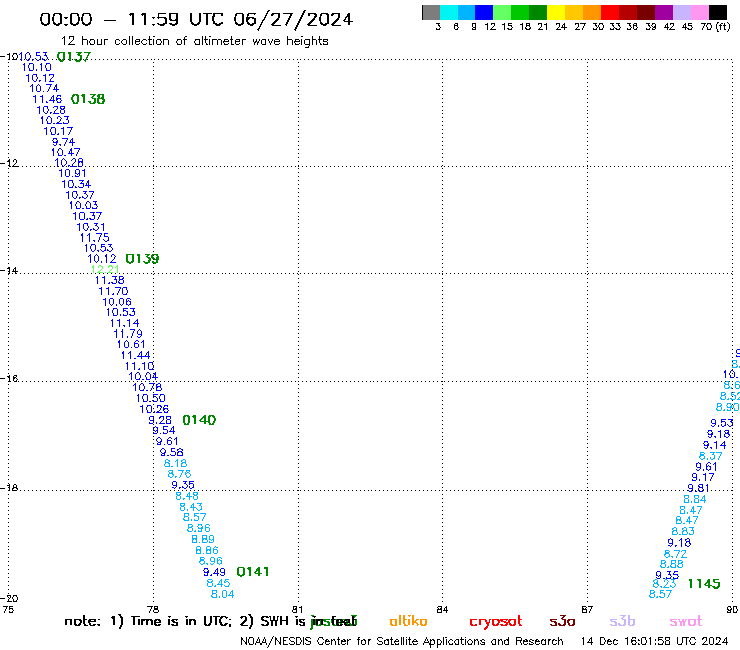Click the 11.75 wave height value
The width and height of the screenshot is (740, 650).
pyautogui.click(x=94, y=237)
